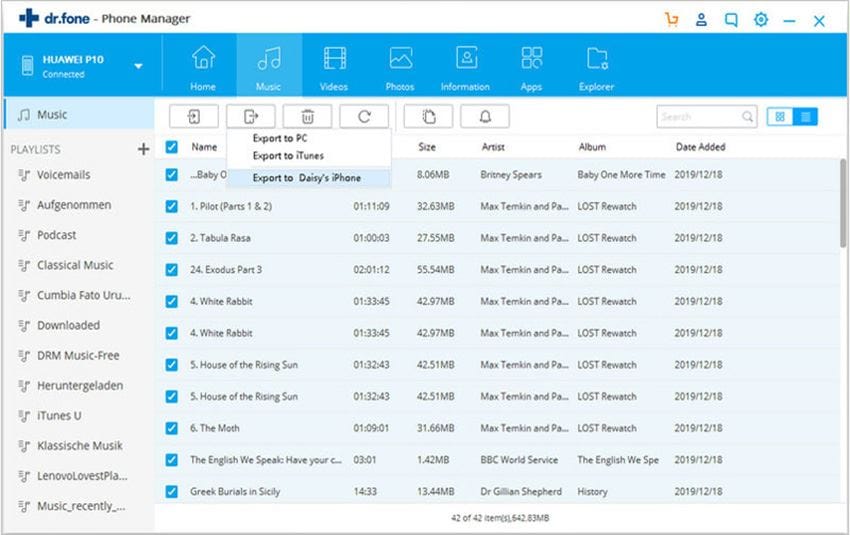The height and width of the screenshot is (535, 850).
Task: Switch to list view
Action: (x=806, y=117)
